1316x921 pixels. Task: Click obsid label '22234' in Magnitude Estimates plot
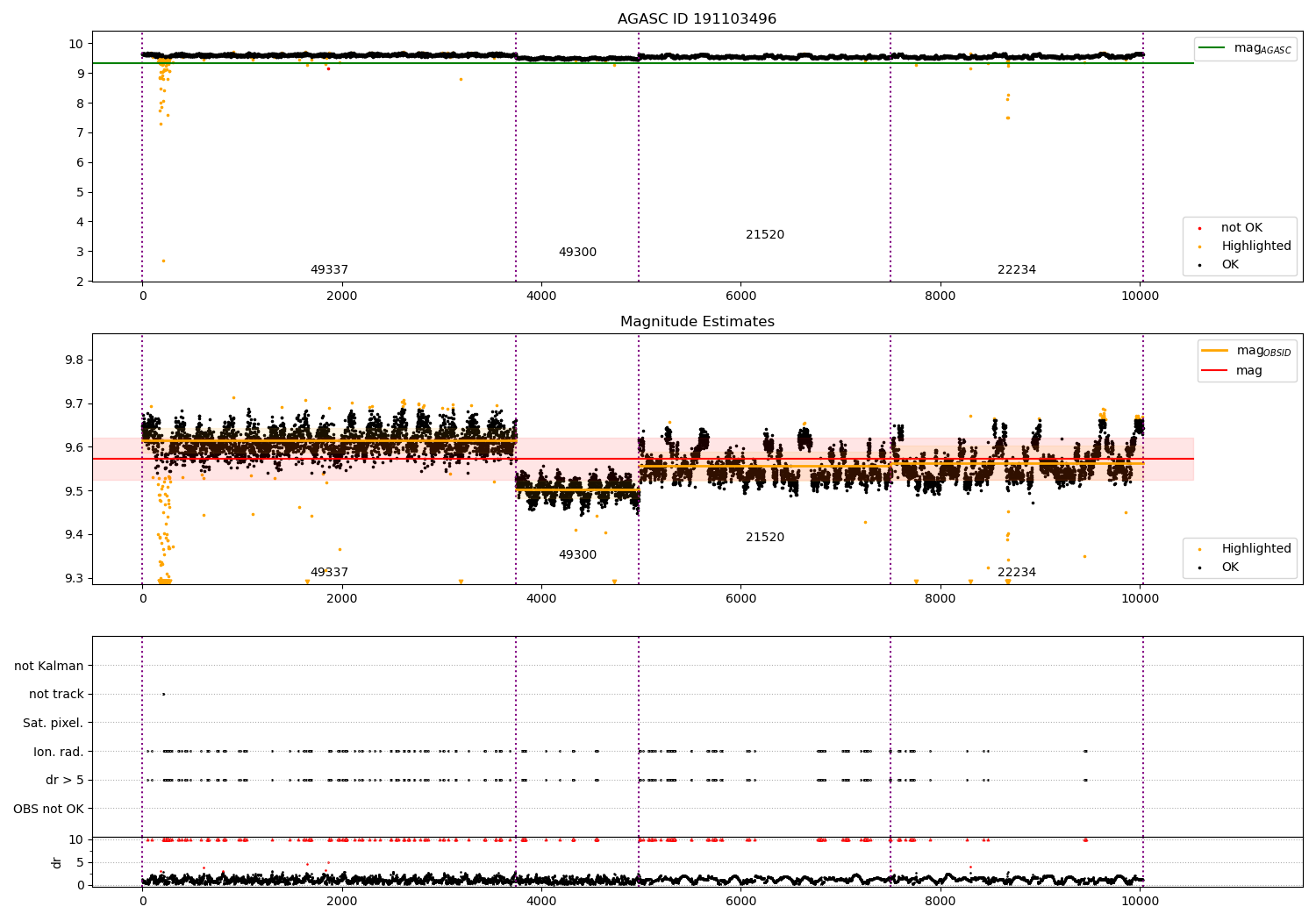[x=1017, y=573]
